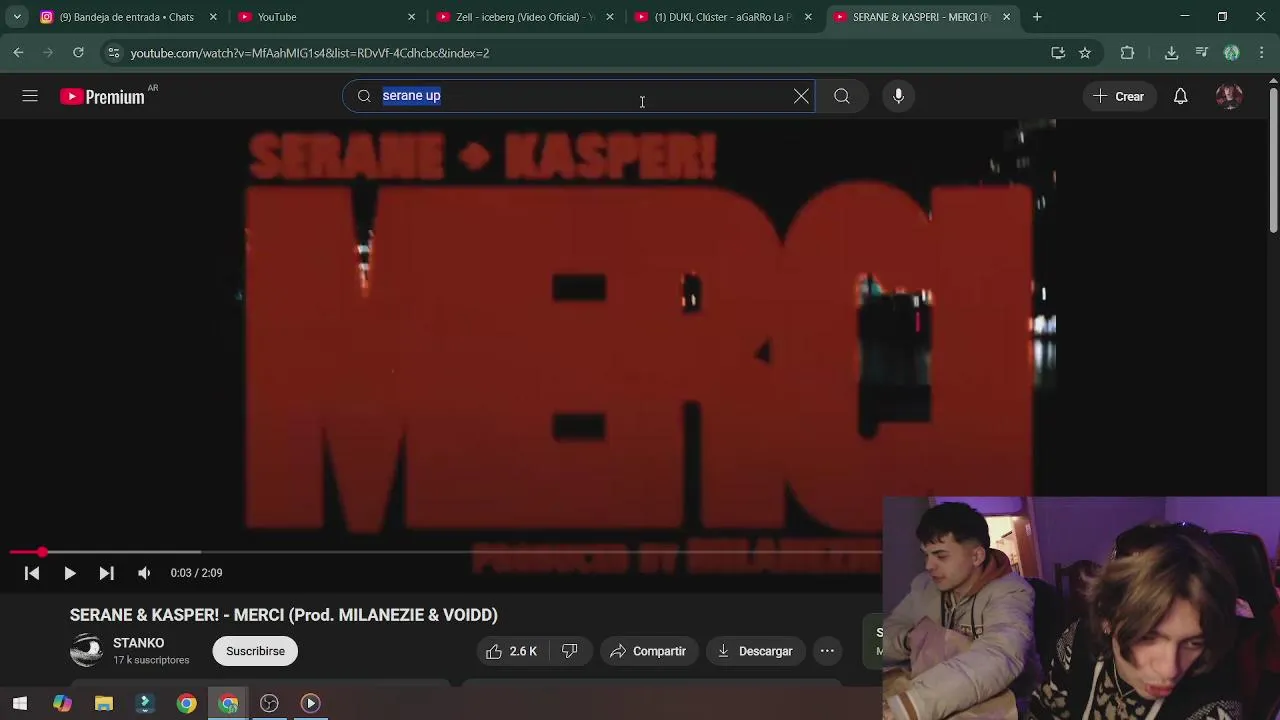Open Chrome downloads icon
The image size is (1280, 720).
(x=1171, y=53)
